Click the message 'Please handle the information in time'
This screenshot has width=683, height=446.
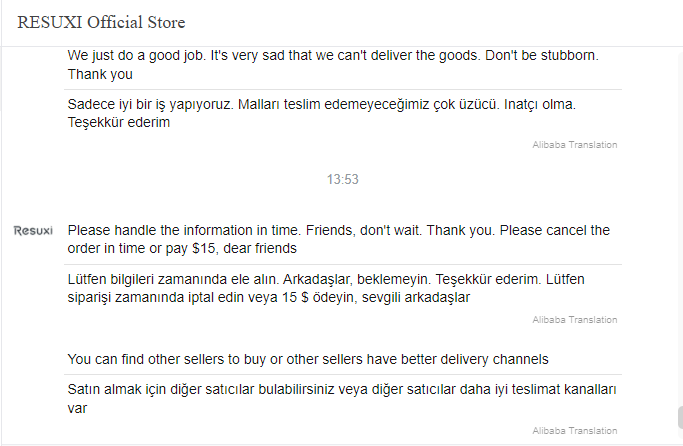pyautogui.click(x=338, y=239)
